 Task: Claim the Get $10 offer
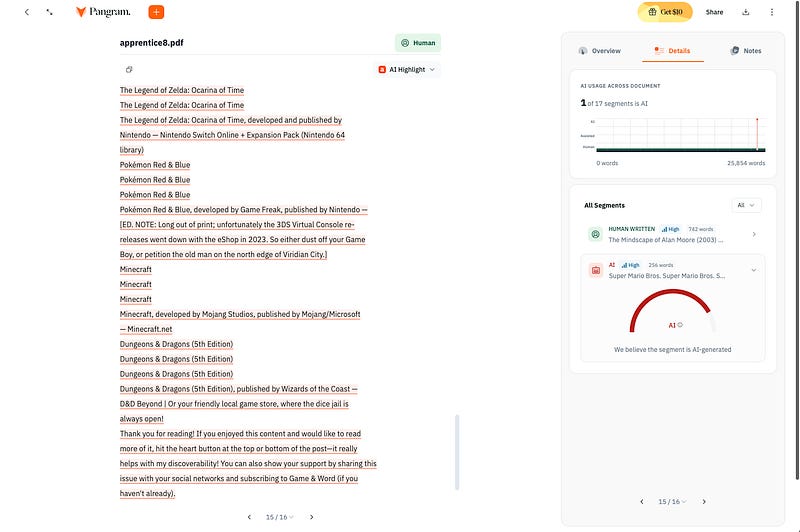[665, 12]
